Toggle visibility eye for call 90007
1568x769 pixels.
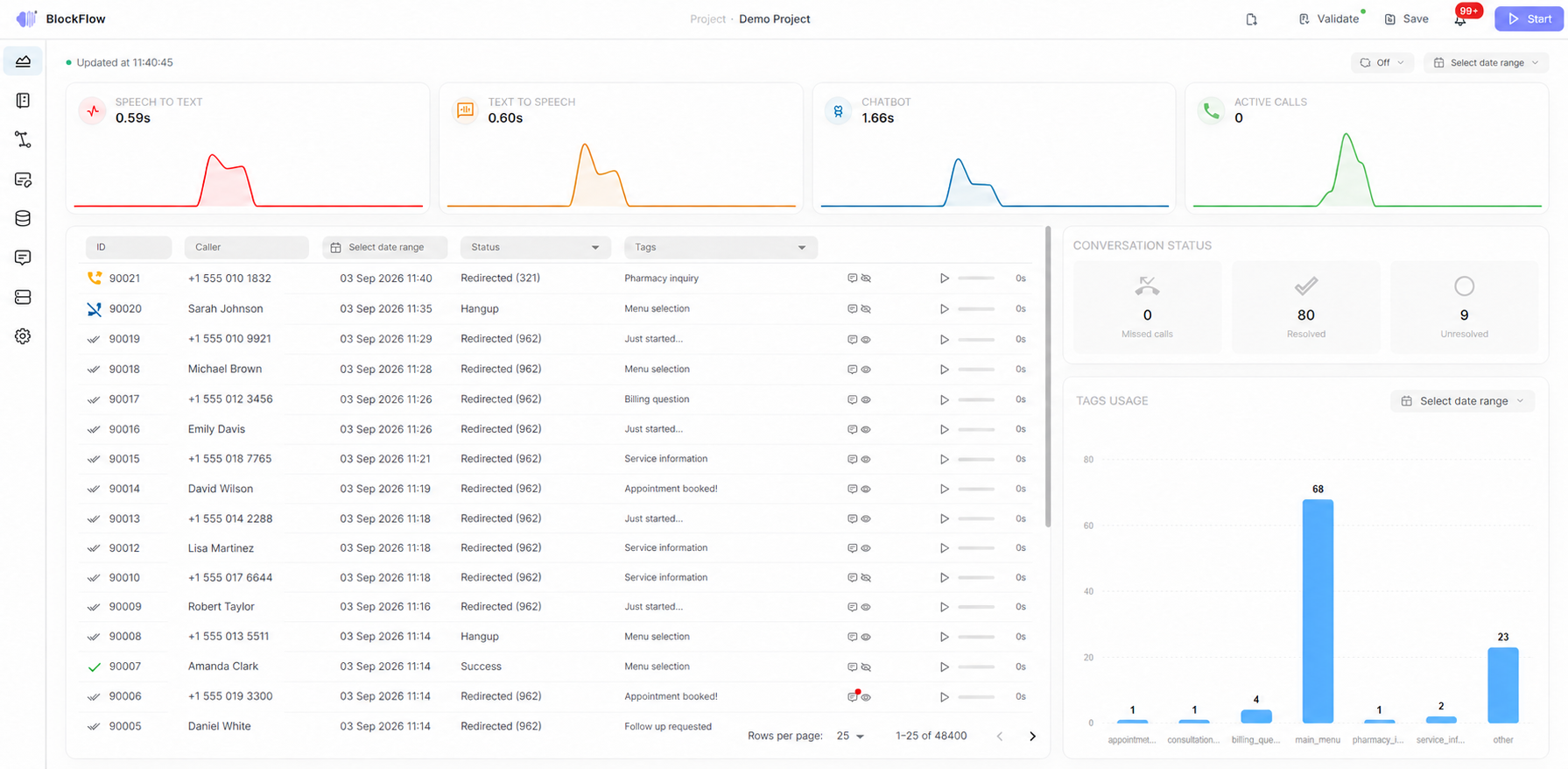[866, 667]
